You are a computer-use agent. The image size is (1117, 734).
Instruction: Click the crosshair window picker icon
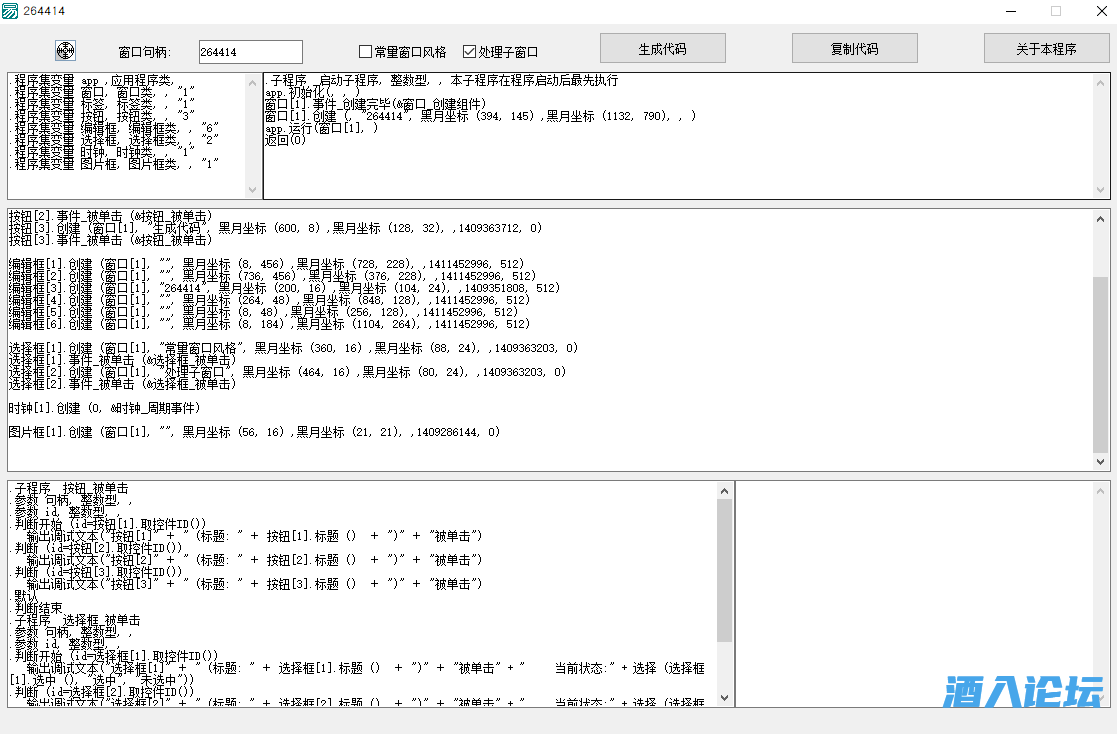[66, 50]
